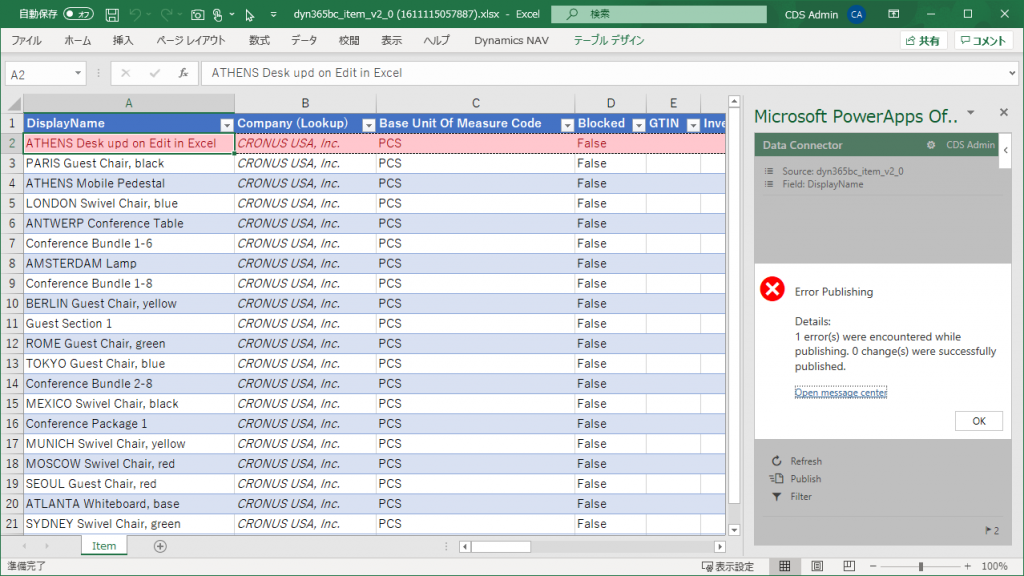Click the 共有 share button
Image resolution: width=1024 pixels, height=576 pixels.
click(923, 40)
